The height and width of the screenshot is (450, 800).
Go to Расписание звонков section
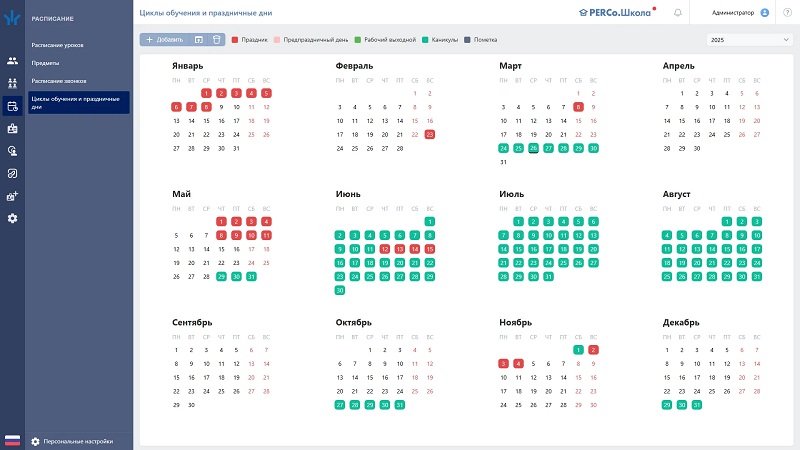click(x=59, y=79)
